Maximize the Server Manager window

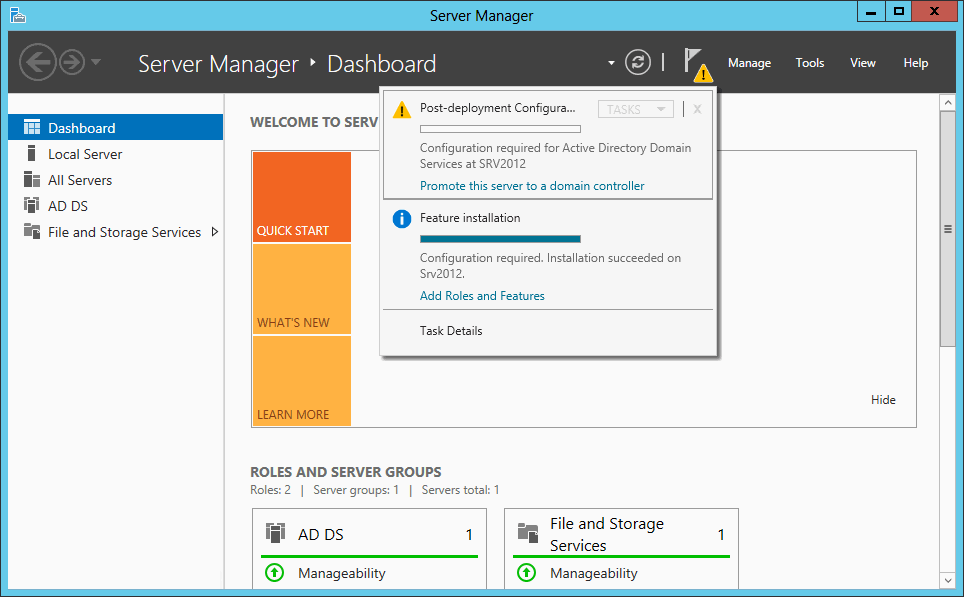coord(898,12)
